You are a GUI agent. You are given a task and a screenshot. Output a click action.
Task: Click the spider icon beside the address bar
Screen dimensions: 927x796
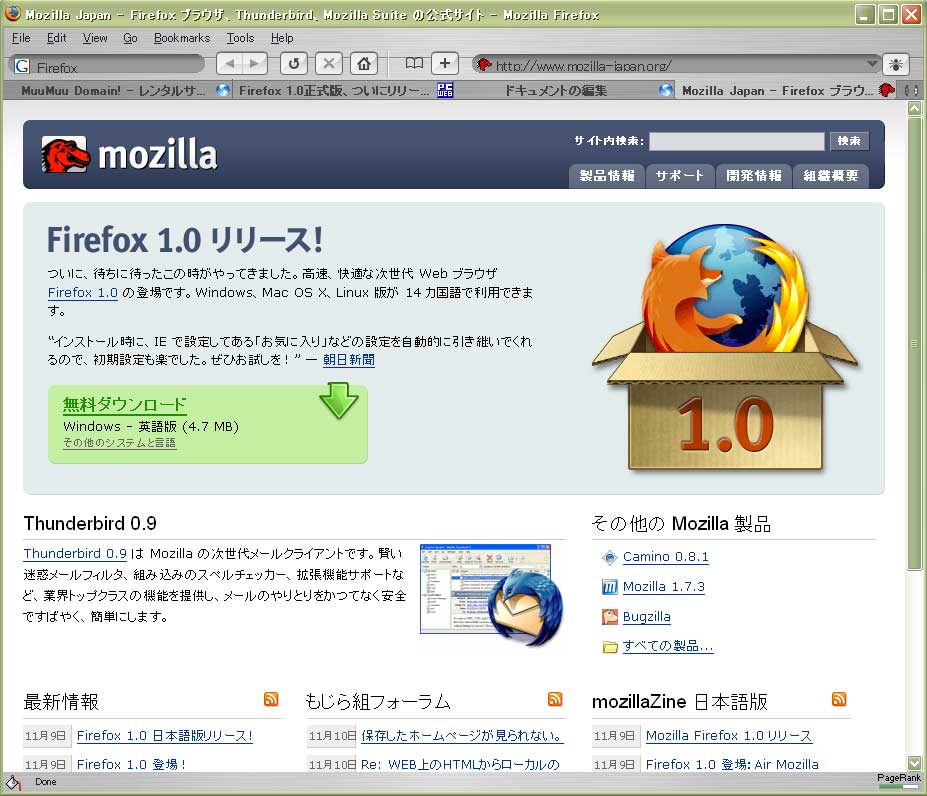tap(896, 64)
